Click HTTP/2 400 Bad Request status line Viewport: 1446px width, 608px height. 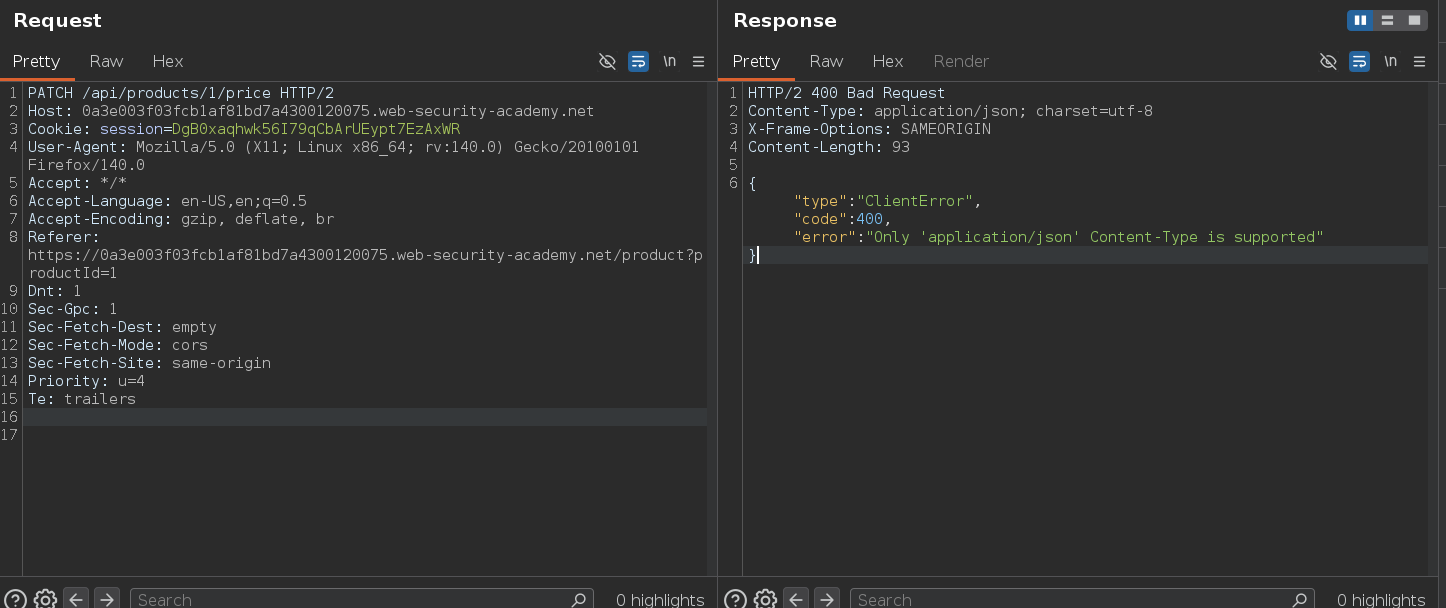click(x=846, y=93)
